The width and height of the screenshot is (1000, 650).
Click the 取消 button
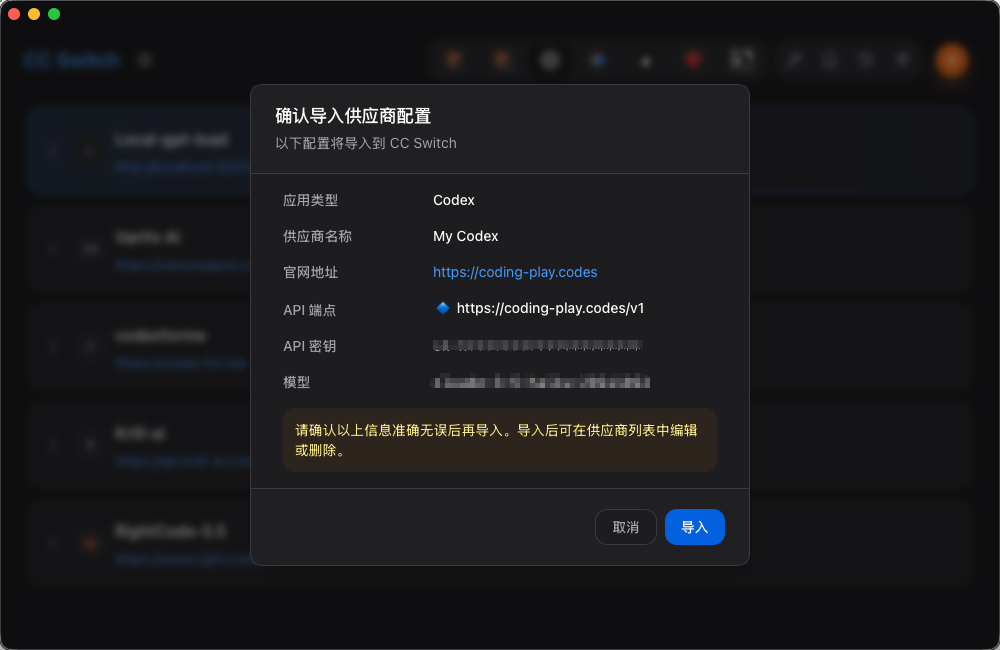[626, 527]
